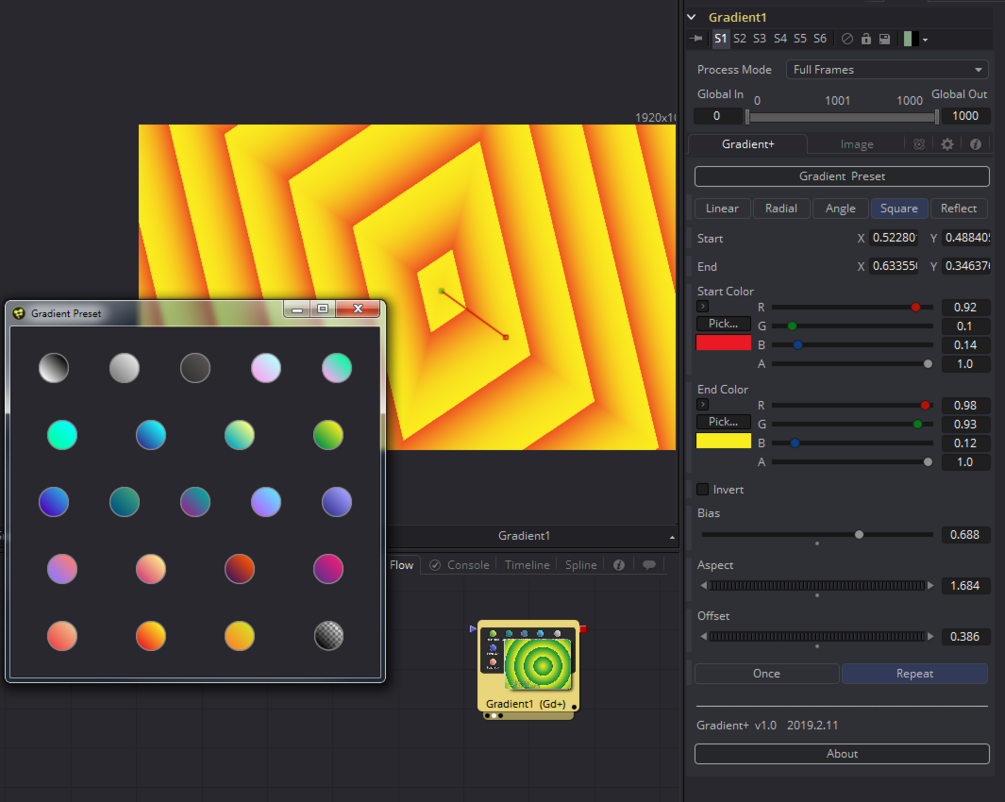Choose the dark gray preset ball
This screenshot has width=1005, height=802.
coord(195,368)
